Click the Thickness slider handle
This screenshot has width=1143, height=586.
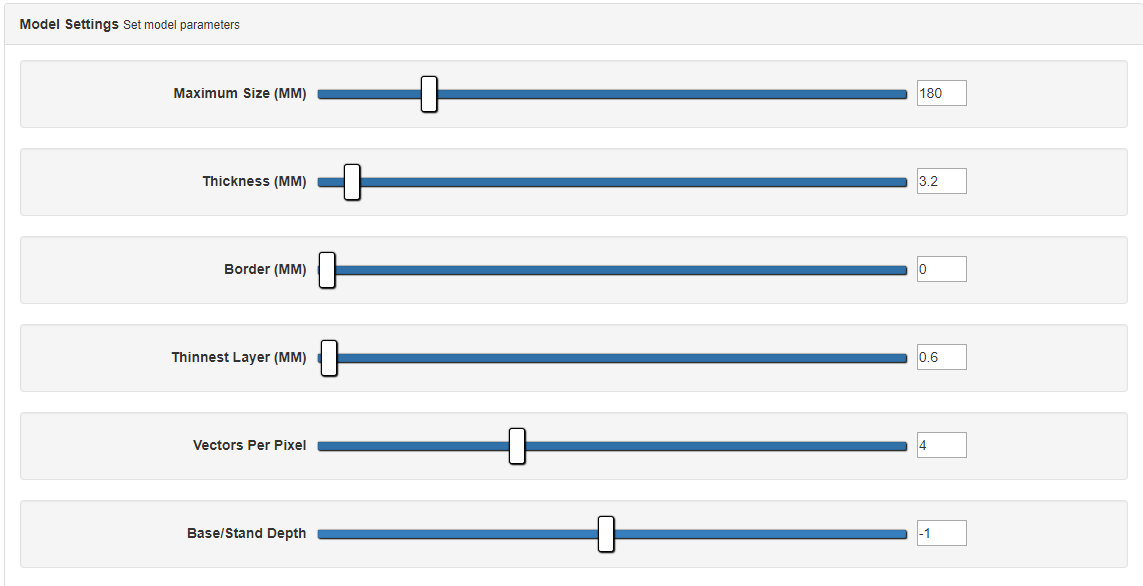pos(352,182)
